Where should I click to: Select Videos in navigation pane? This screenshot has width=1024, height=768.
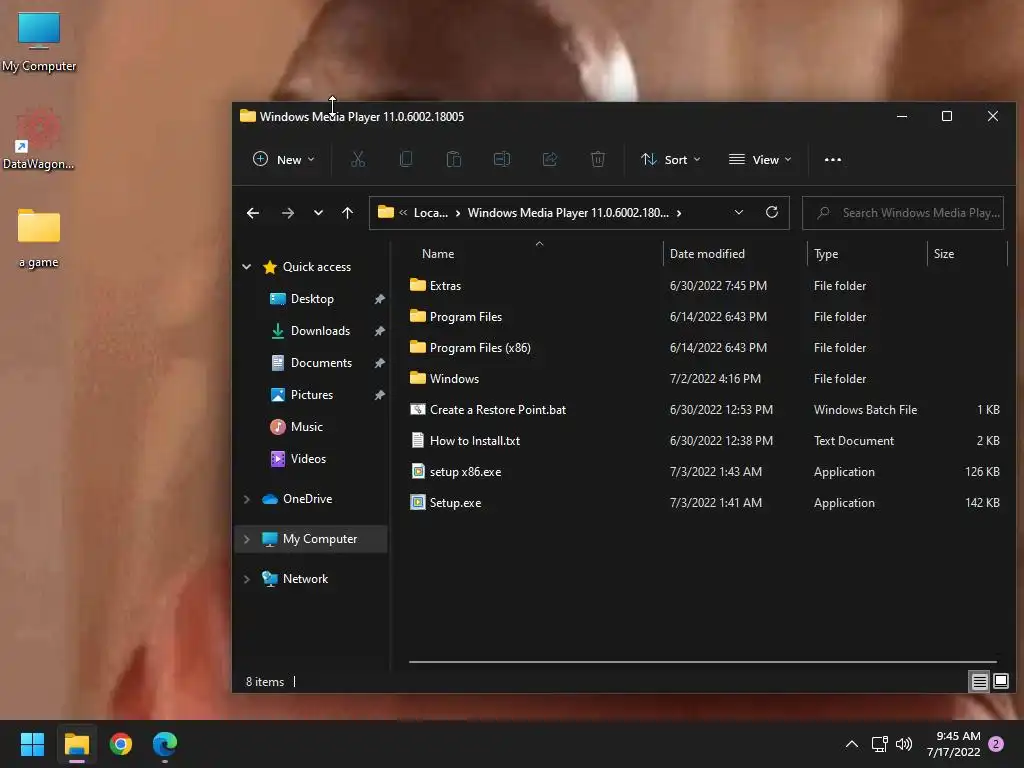[x=308, y=458]
